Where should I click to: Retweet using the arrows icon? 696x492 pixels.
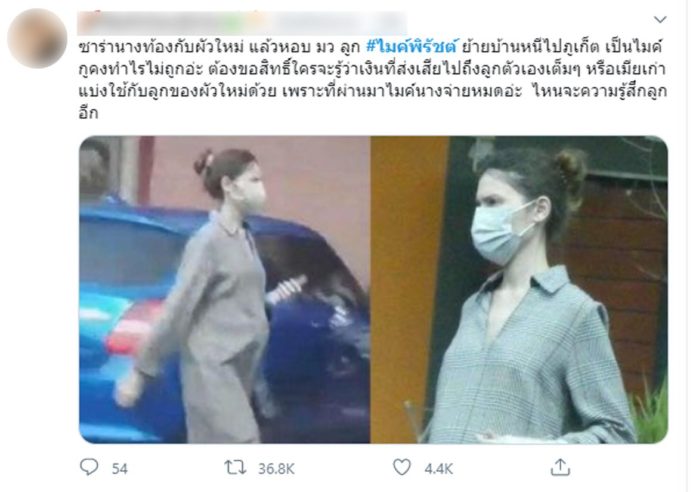coord(235,468)
